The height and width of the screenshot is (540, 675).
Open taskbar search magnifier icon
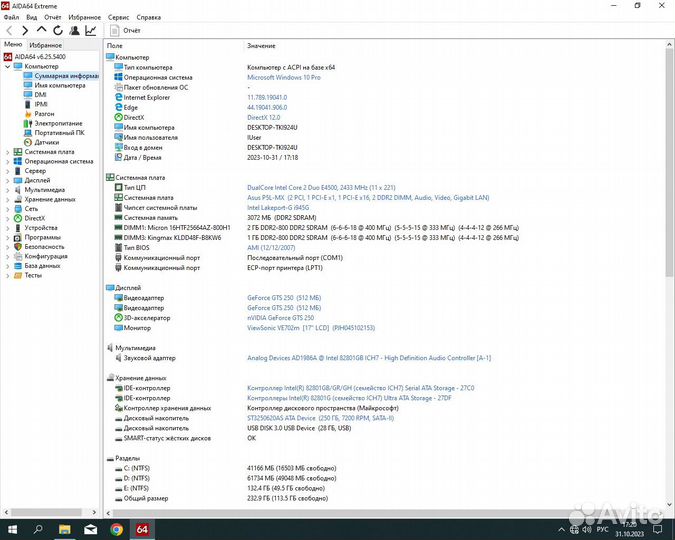click(38, 529)
